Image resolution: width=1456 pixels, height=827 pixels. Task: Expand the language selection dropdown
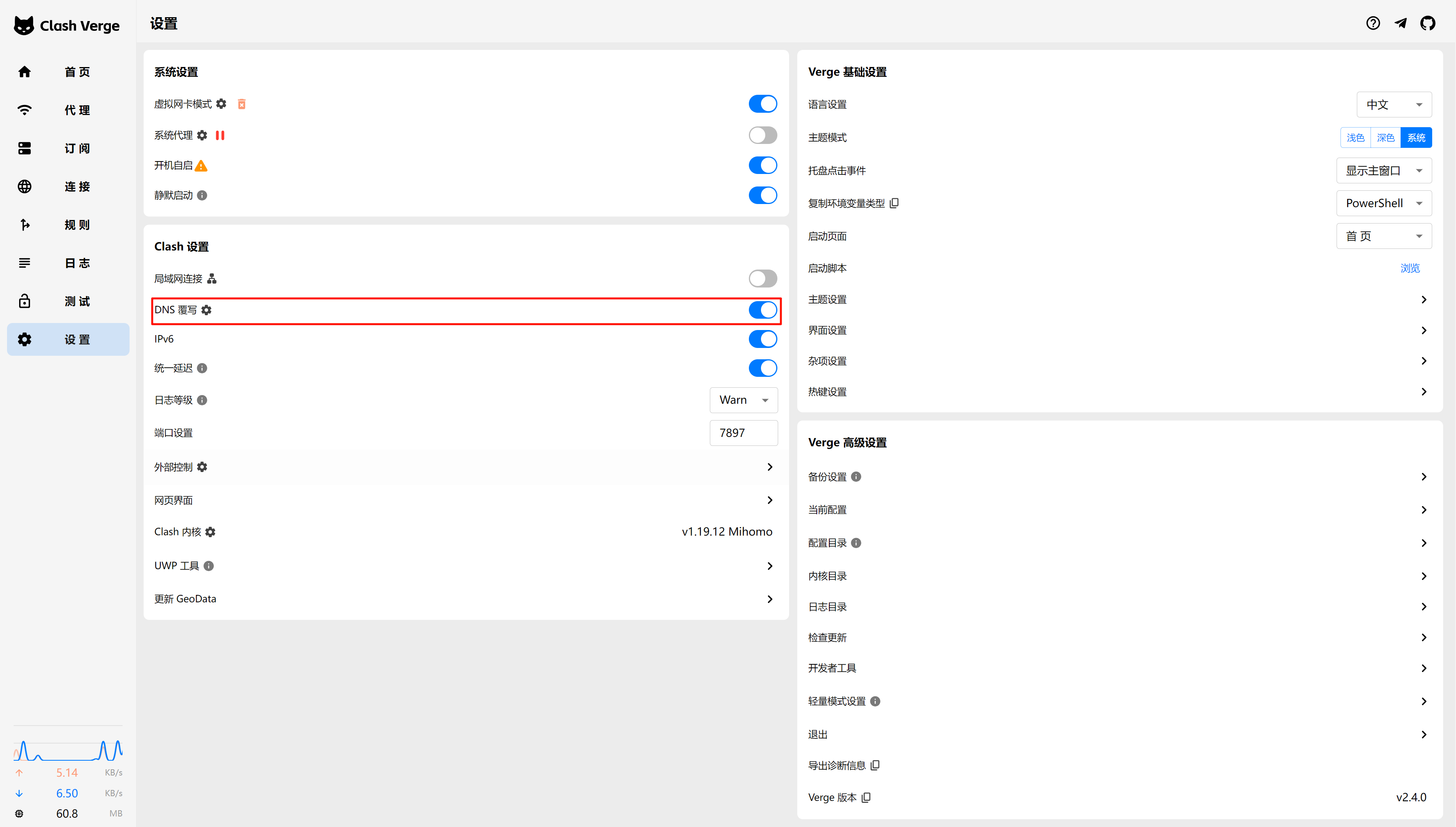pyautogui.click(x=1394, y=105)
